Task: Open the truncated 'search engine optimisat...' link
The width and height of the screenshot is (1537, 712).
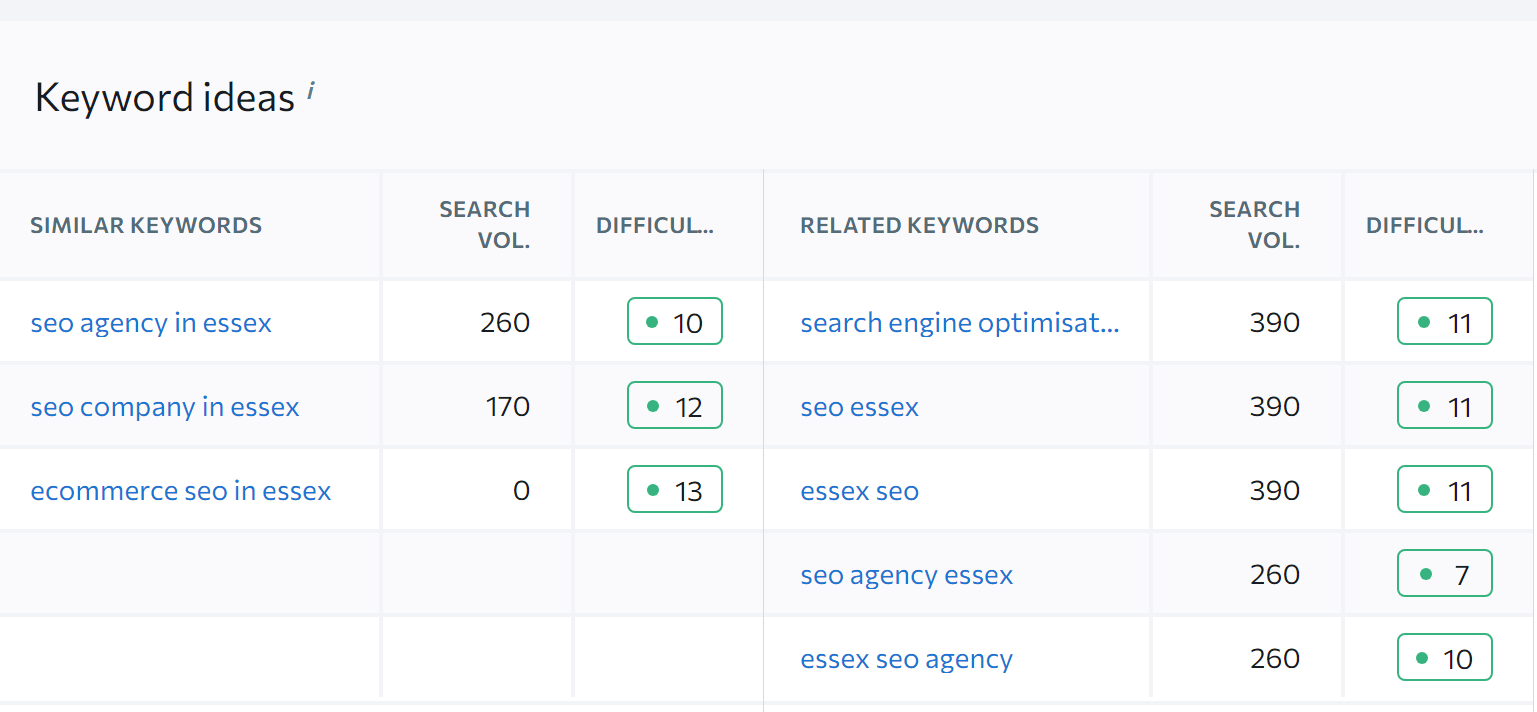Action: click(960, 323)
